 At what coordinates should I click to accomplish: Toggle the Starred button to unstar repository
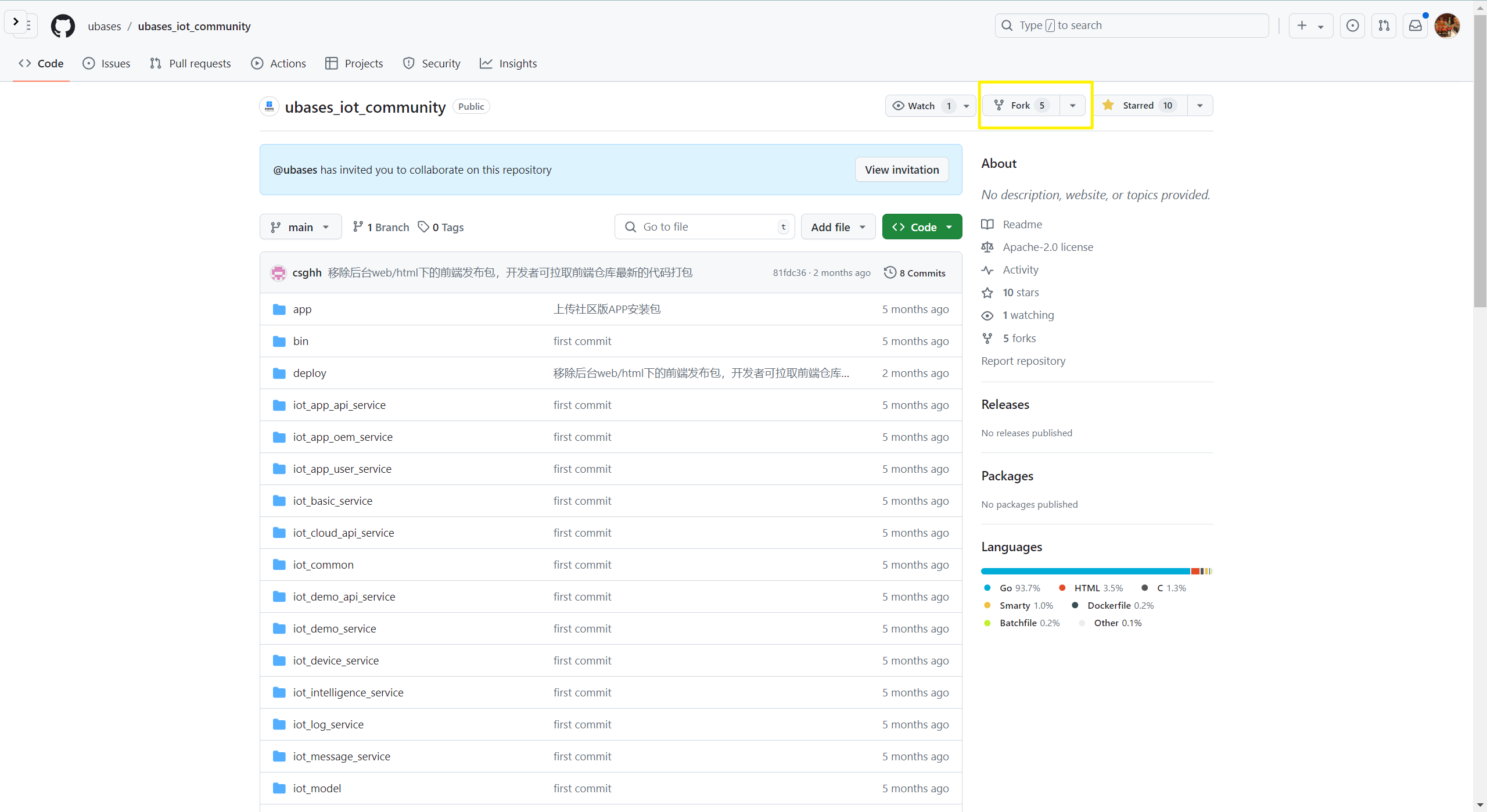pyautogui.click(x=1140, y=105)
